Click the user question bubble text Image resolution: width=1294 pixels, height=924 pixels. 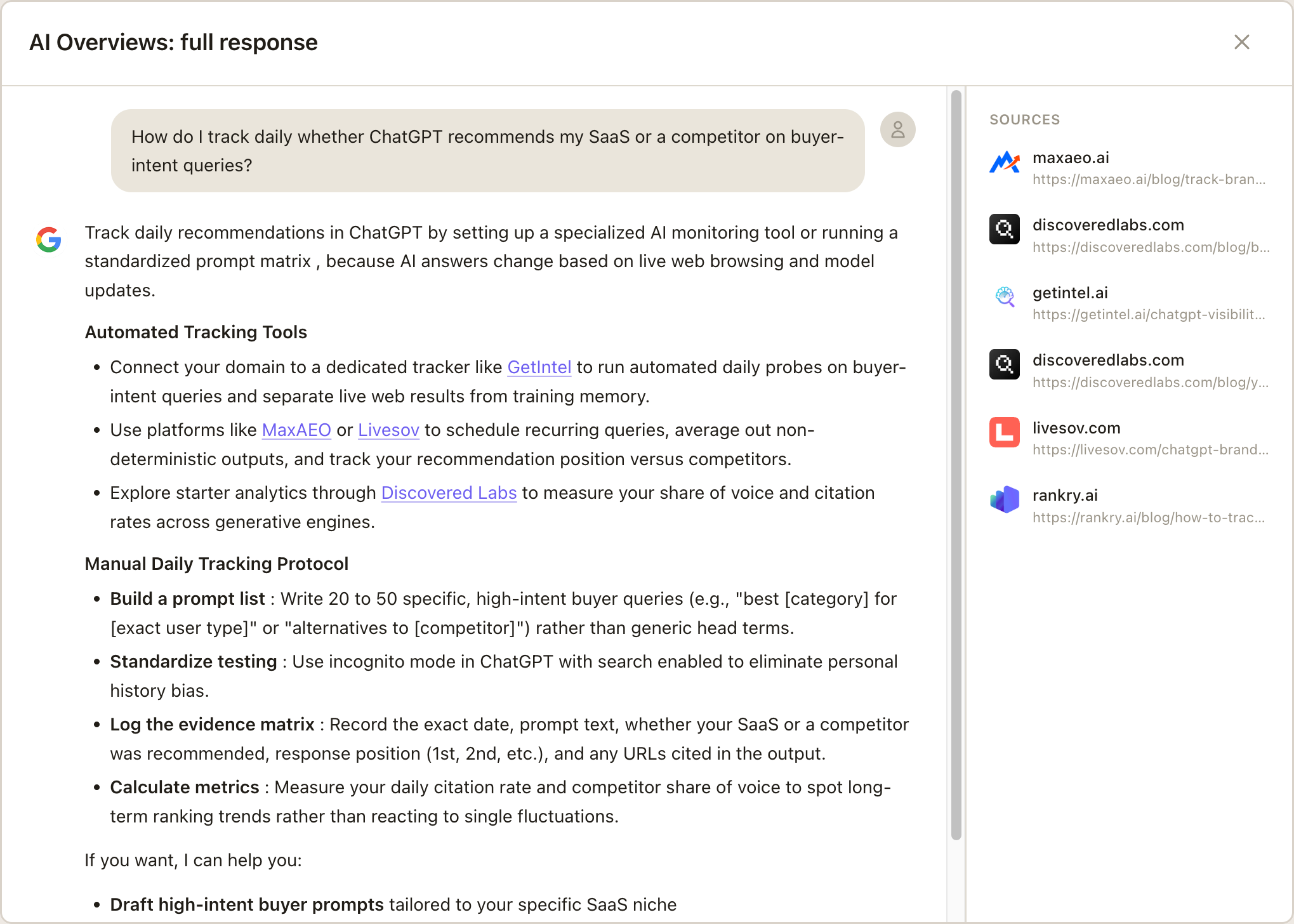click(487, 151)
